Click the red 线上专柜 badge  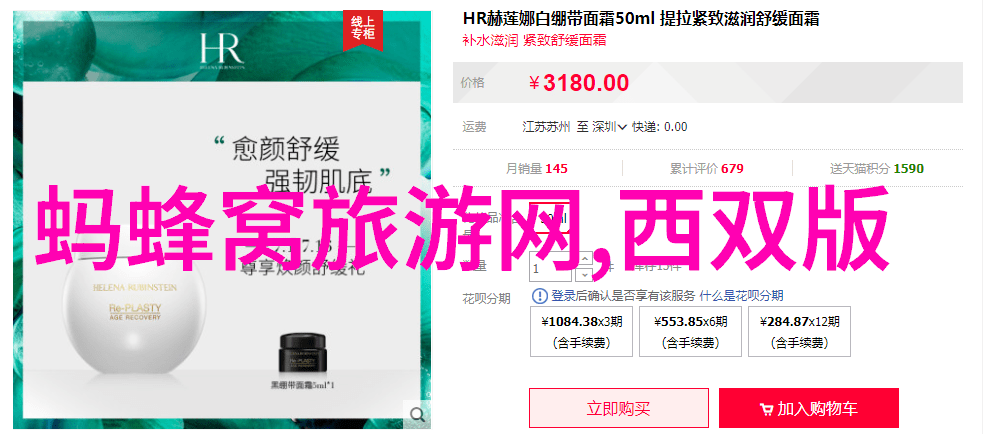click(x=360, y=30)
